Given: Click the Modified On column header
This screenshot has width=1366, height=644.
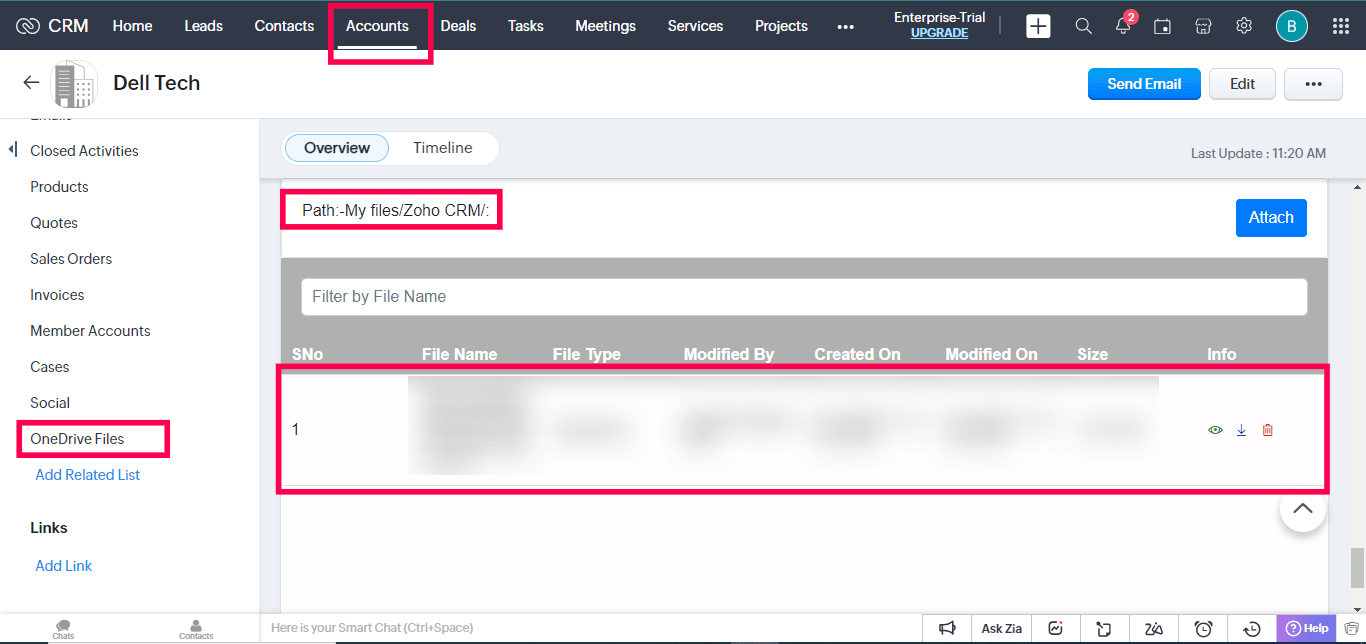Looking at the screenshot, I should [x=991, y=354].
